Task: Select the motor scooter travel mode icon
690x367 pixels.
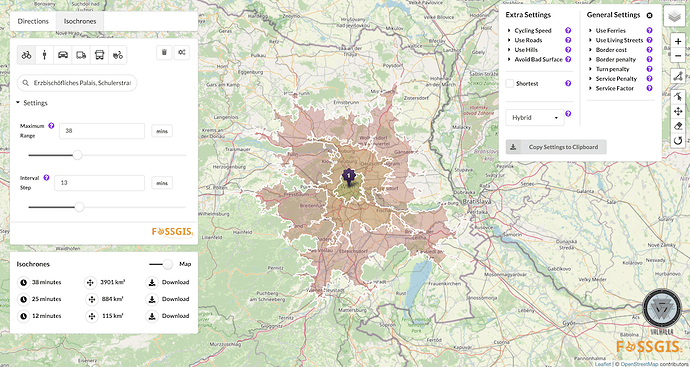Action: pos(117,55)
